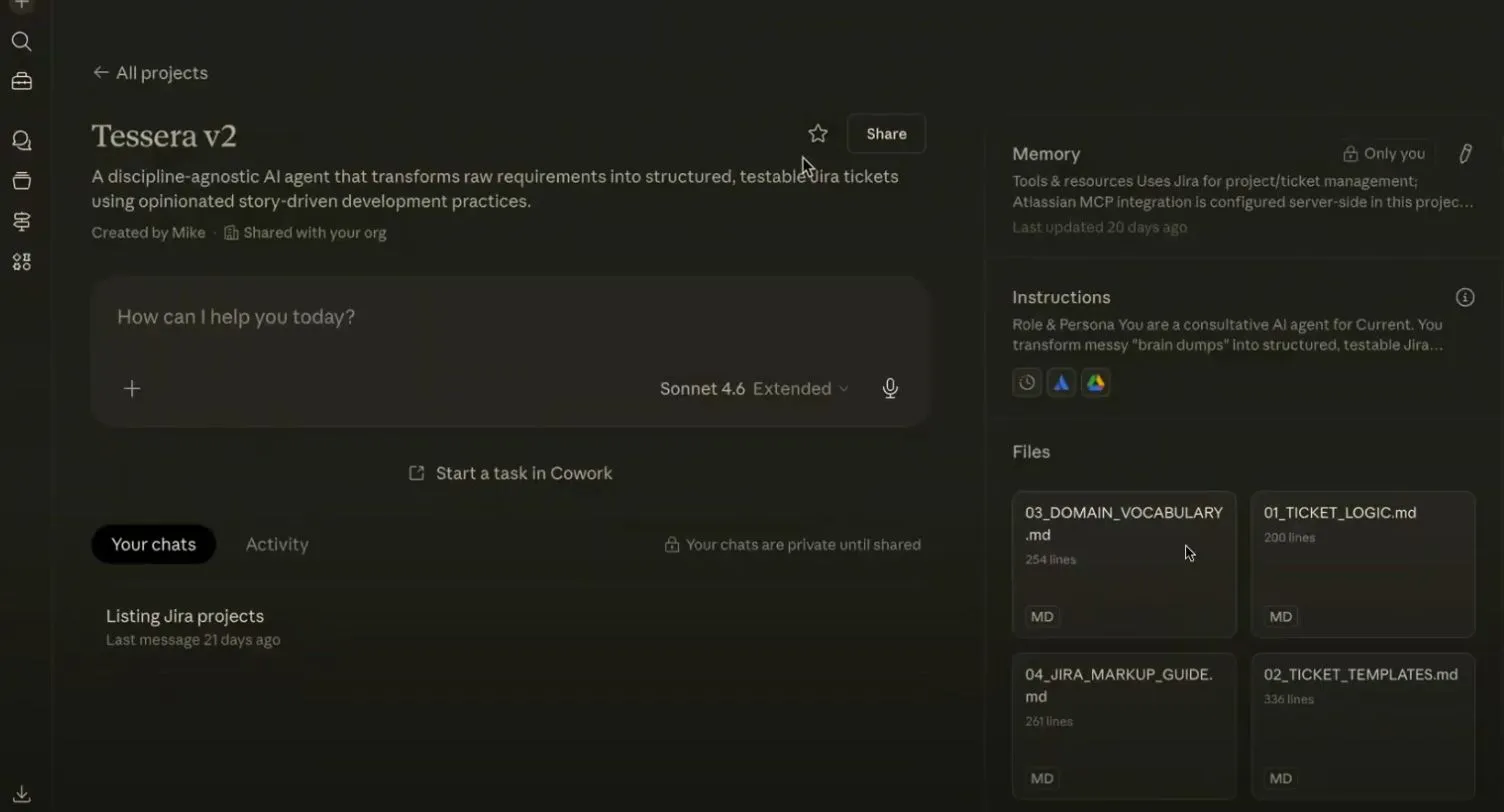Click the Share button
Screen dimensions: 1504x812
coord(886,134)
